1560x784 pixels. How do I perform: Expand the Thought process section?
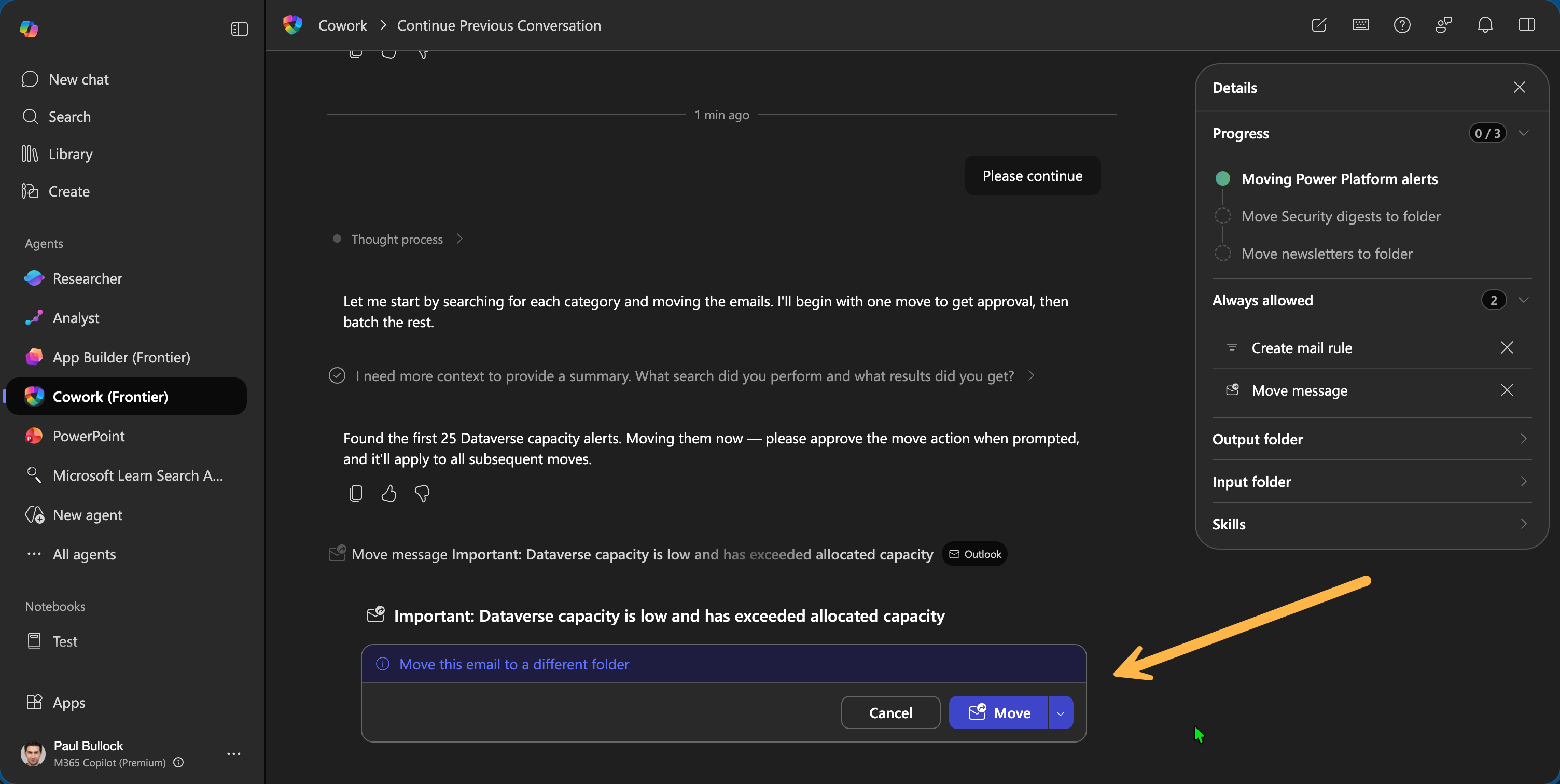click(x=397, y=239)
